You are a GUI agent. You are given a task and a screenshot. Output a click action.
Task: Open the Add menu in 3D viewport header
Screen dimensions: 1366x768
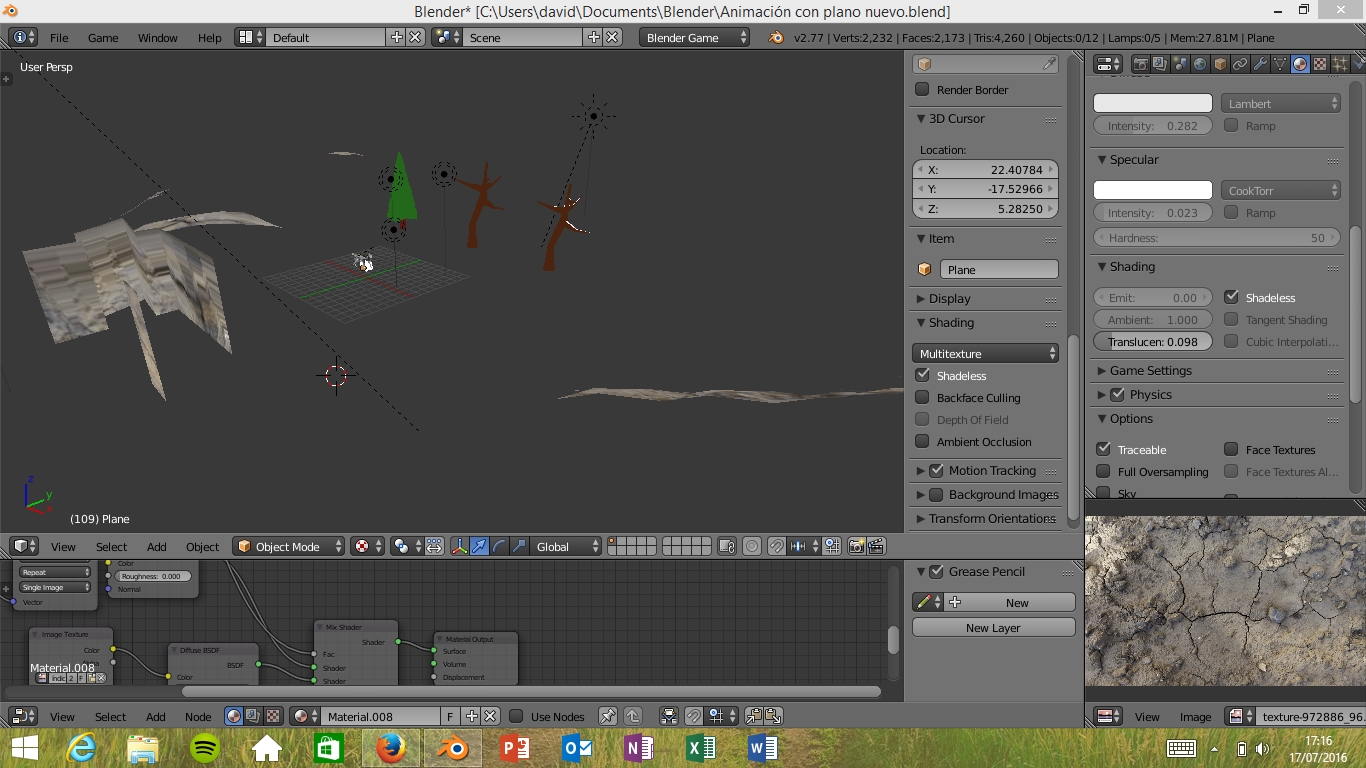[x=157, y=547]
